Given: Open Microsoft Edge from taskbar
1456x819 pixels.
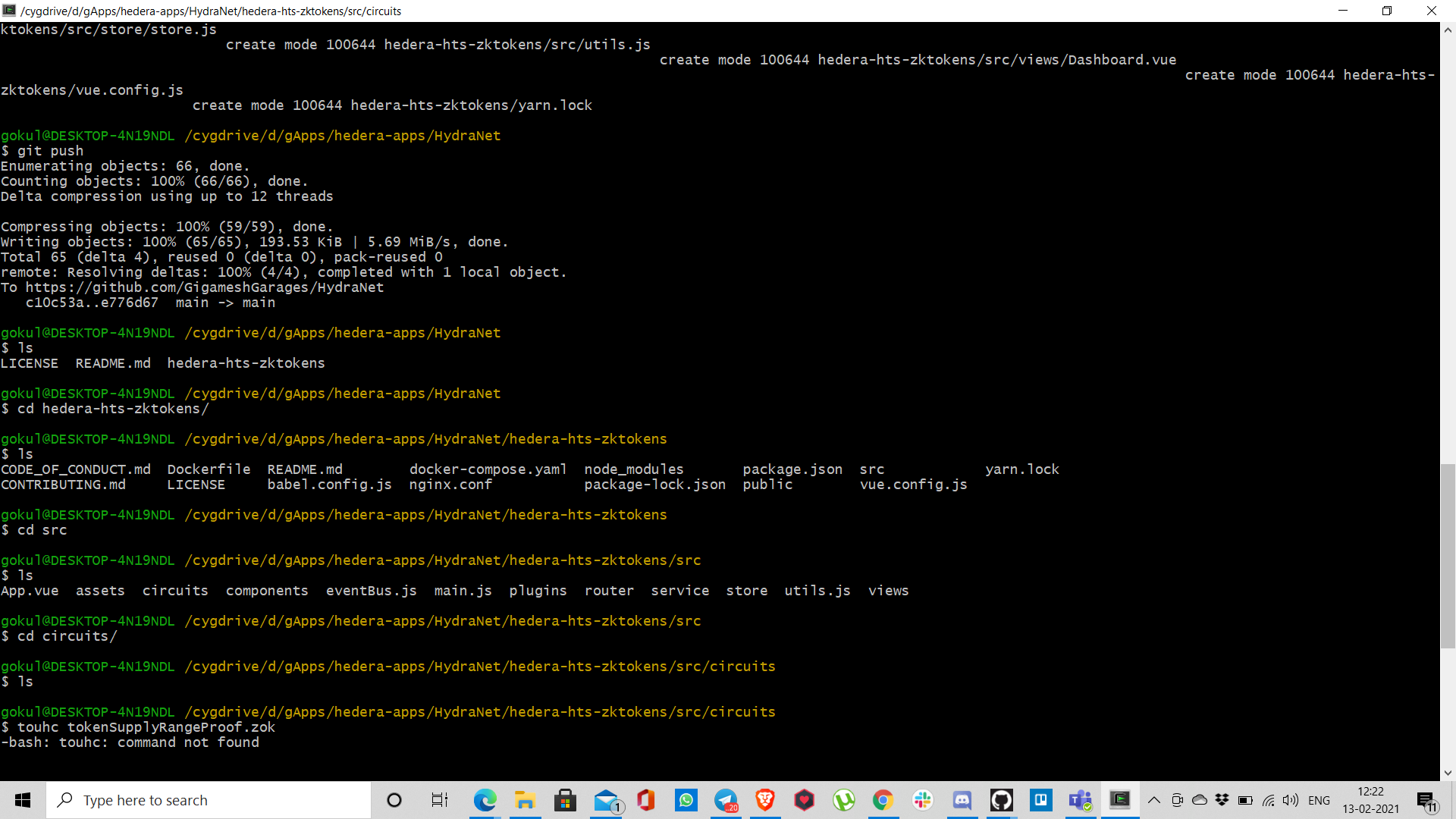Looking at the screenshot, I should tap(485, 800).
